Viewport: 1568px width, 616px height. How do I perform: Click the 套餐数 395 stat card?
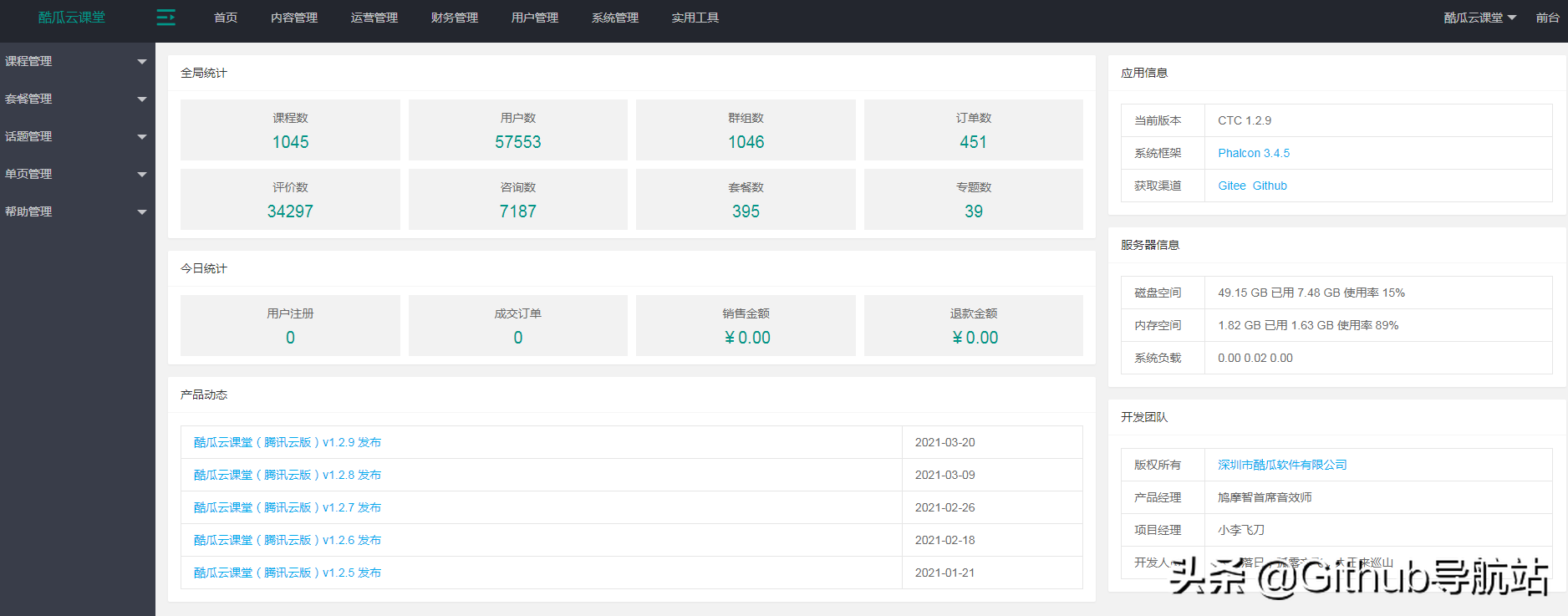tap(746, 200)
